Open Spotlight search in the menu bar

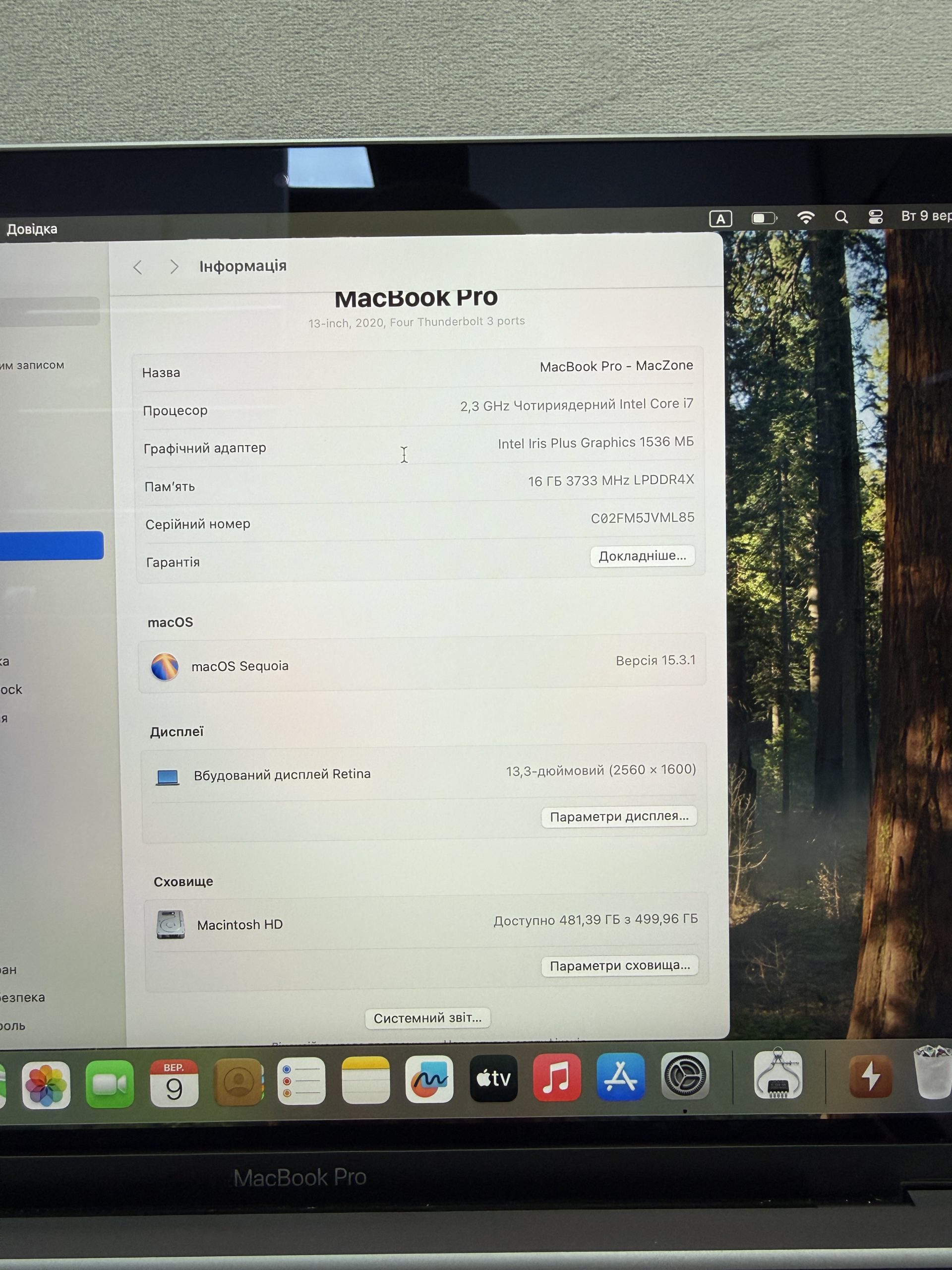coord(841,216)
